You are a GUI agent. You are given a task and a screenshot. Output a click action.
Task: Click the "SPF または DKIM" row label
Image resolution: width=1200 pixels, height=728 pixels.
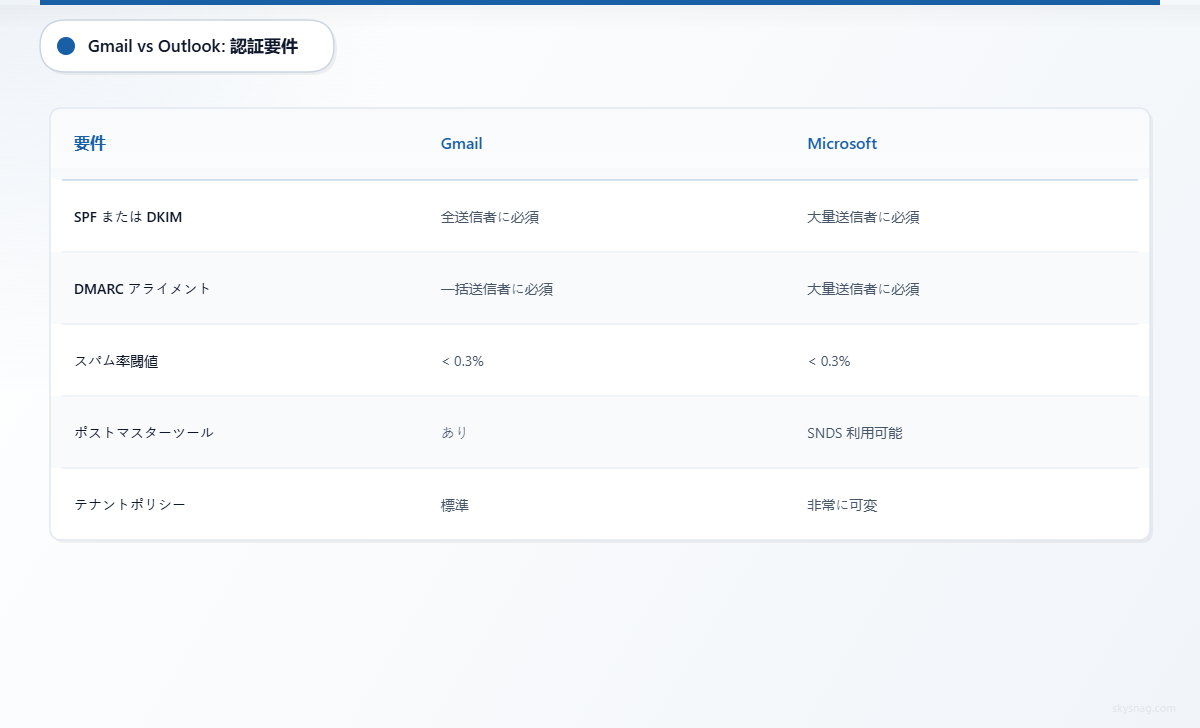pos(128,217)
